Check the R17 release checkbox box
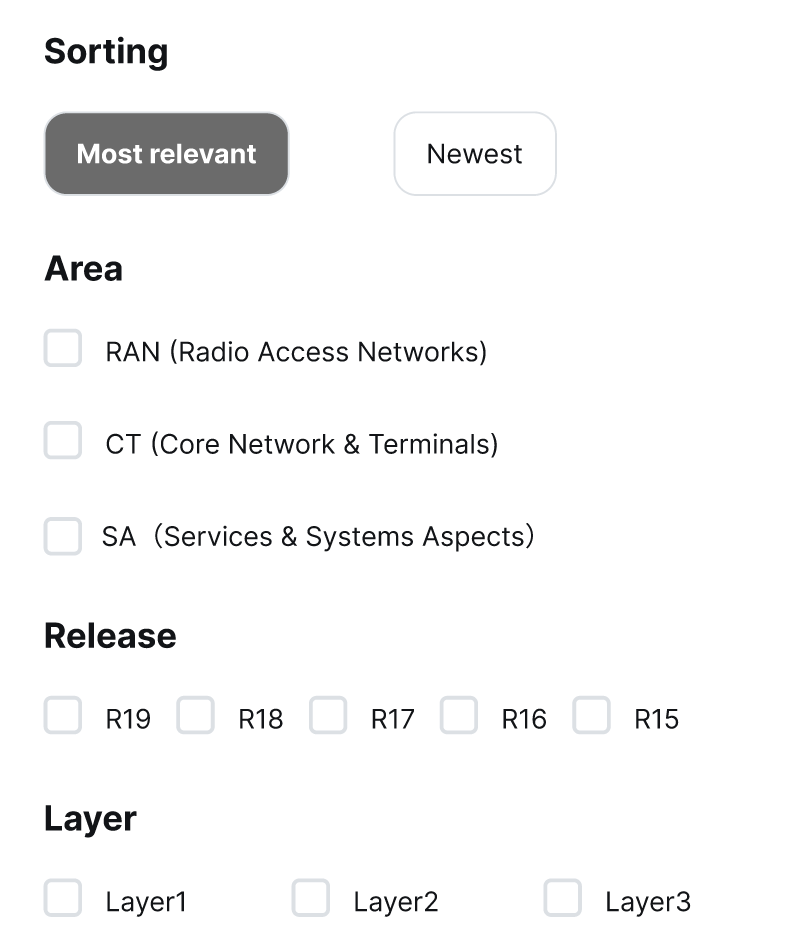Image resolution: width=808 pixels, height=944 pixels. tap(328, 716)
